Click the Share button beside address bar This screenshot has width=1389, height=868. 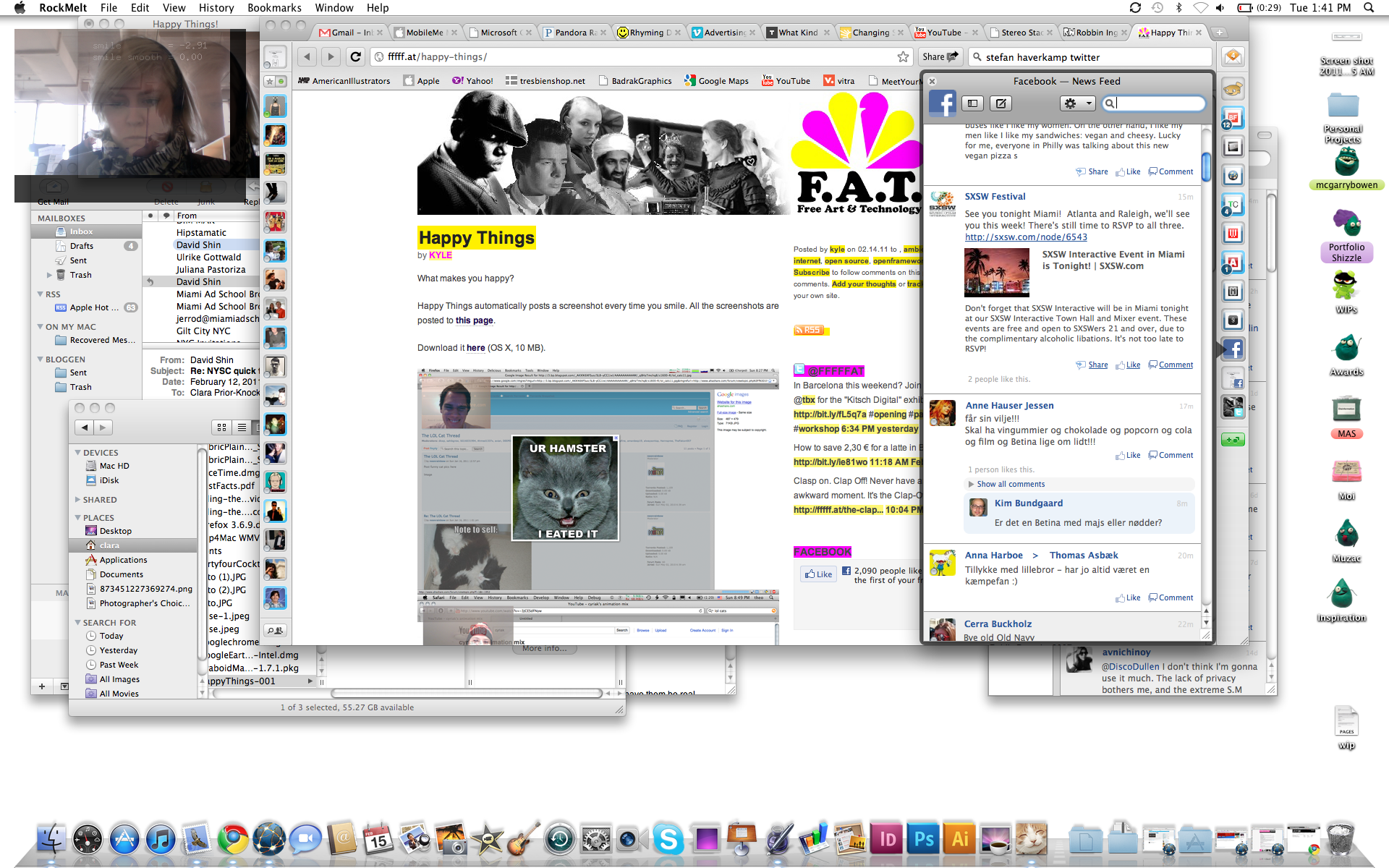point(940,56)
